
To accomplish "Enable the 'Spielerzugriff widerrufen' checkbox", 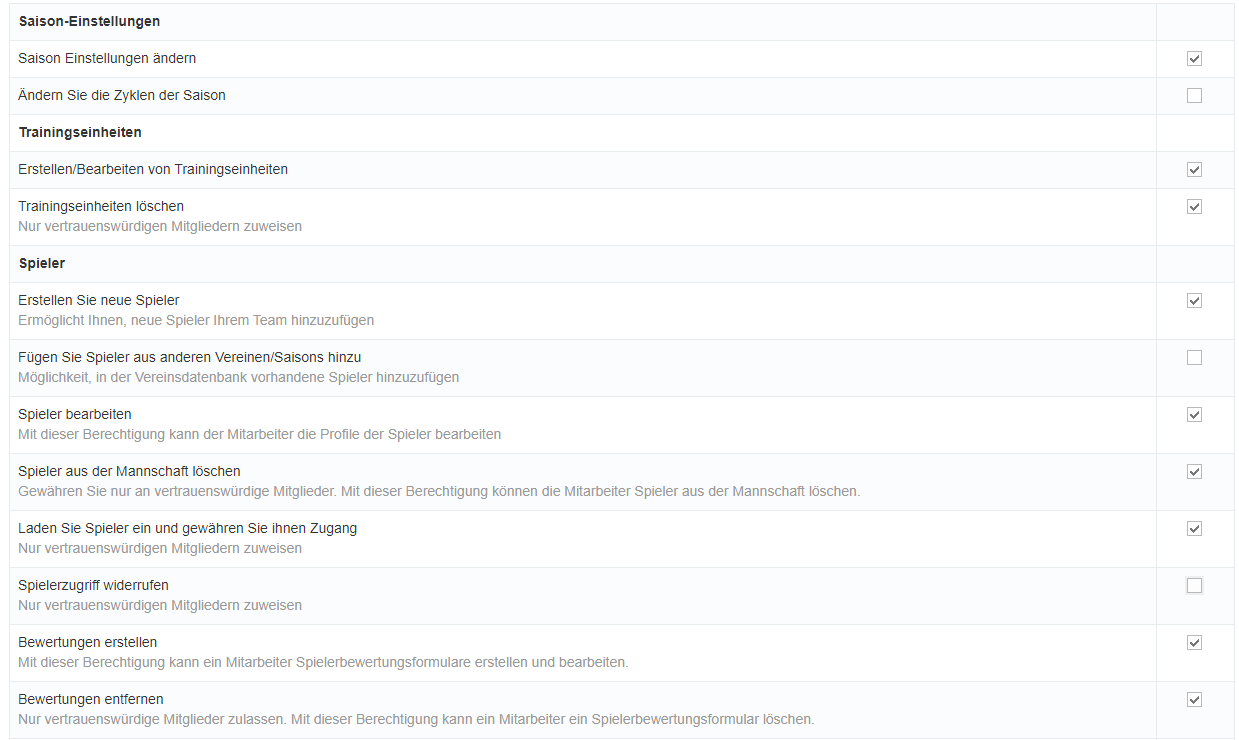I will point(1194,586).
